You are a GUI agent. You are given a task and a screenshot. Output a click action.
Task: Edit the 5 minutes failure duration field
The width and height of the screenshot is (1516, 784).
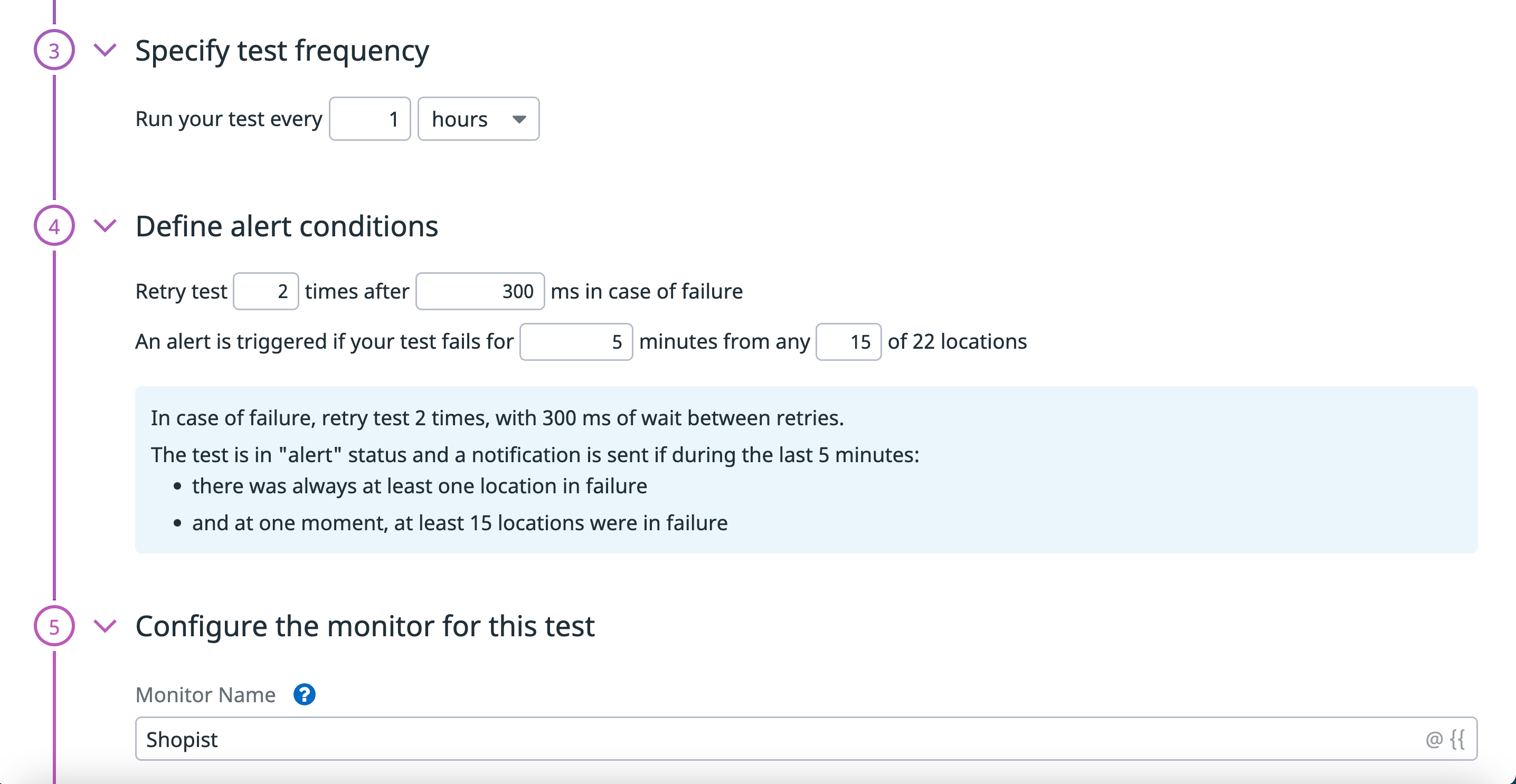click(x=576, y=342)
